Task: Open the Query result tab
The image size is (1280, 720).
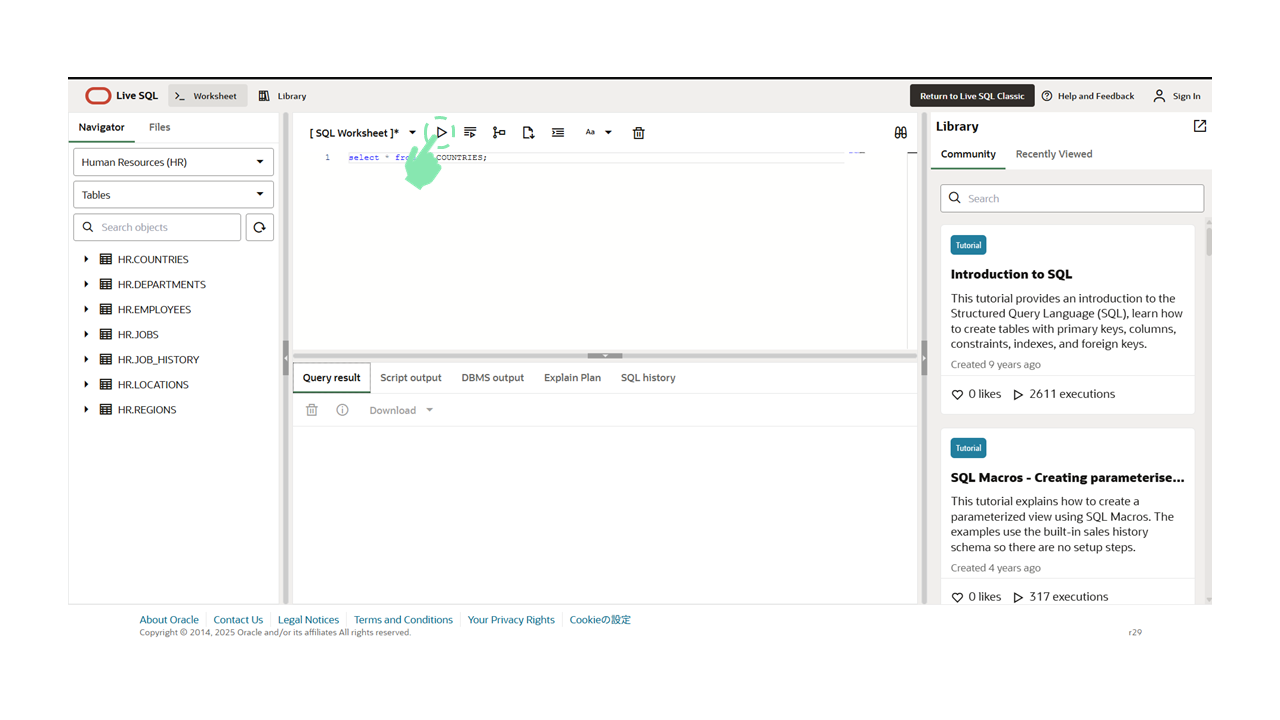Action: [x=331, y=378]
